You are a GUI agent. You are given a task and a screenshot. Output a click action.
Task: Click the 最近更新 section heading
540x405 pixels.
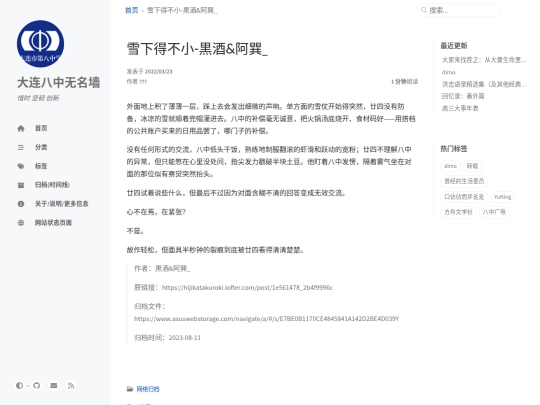454,46
